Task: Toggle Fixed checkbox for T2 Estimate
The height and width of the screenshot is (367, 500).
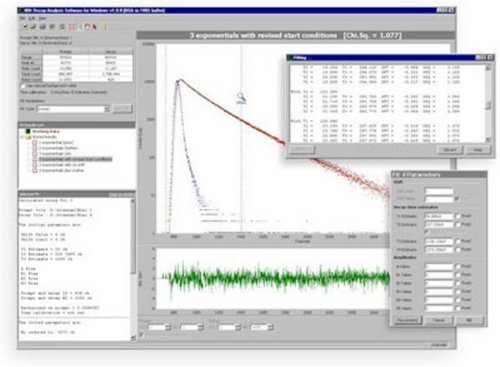Action: click(458, 224)
